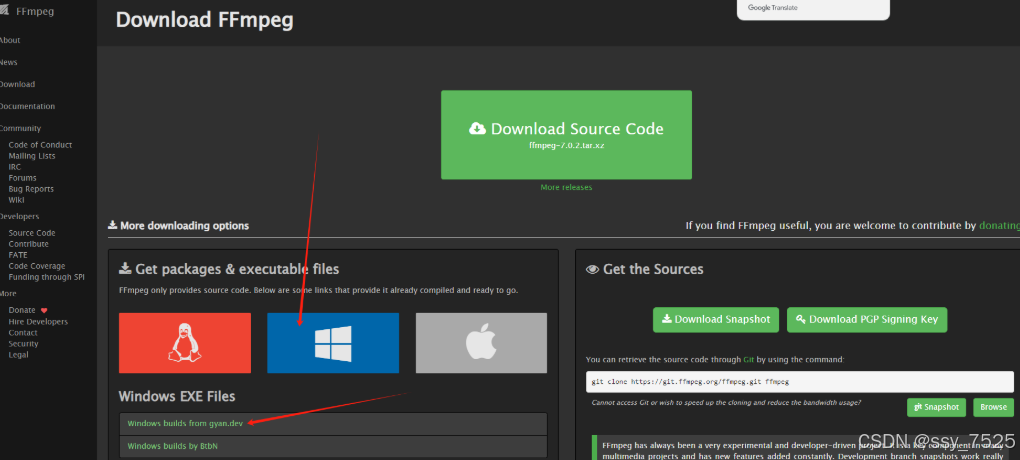Click the Get the Sources heading
The height and width of the screenshot is (460, 1020).
tap(645, 269)
